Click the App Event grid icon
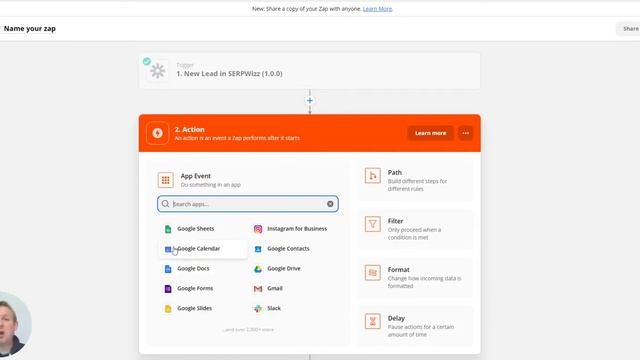This screenshot has width=640, height=360. (166, 180)
